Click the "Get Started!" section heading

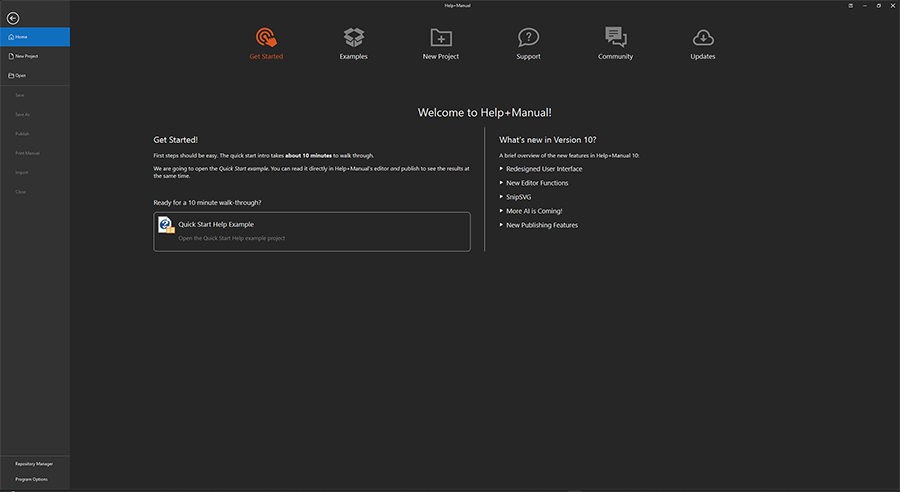[x=176, y=140]
